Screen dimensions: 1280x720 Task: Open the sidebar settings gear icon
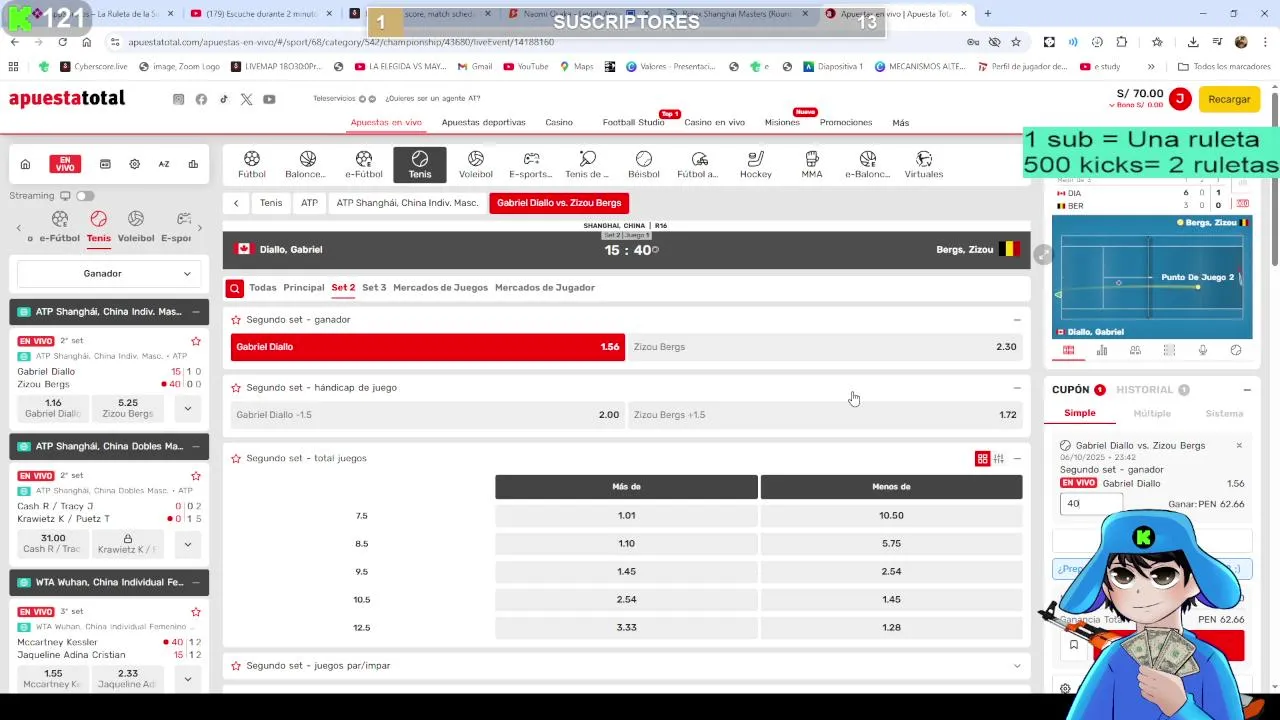point(134,164)
